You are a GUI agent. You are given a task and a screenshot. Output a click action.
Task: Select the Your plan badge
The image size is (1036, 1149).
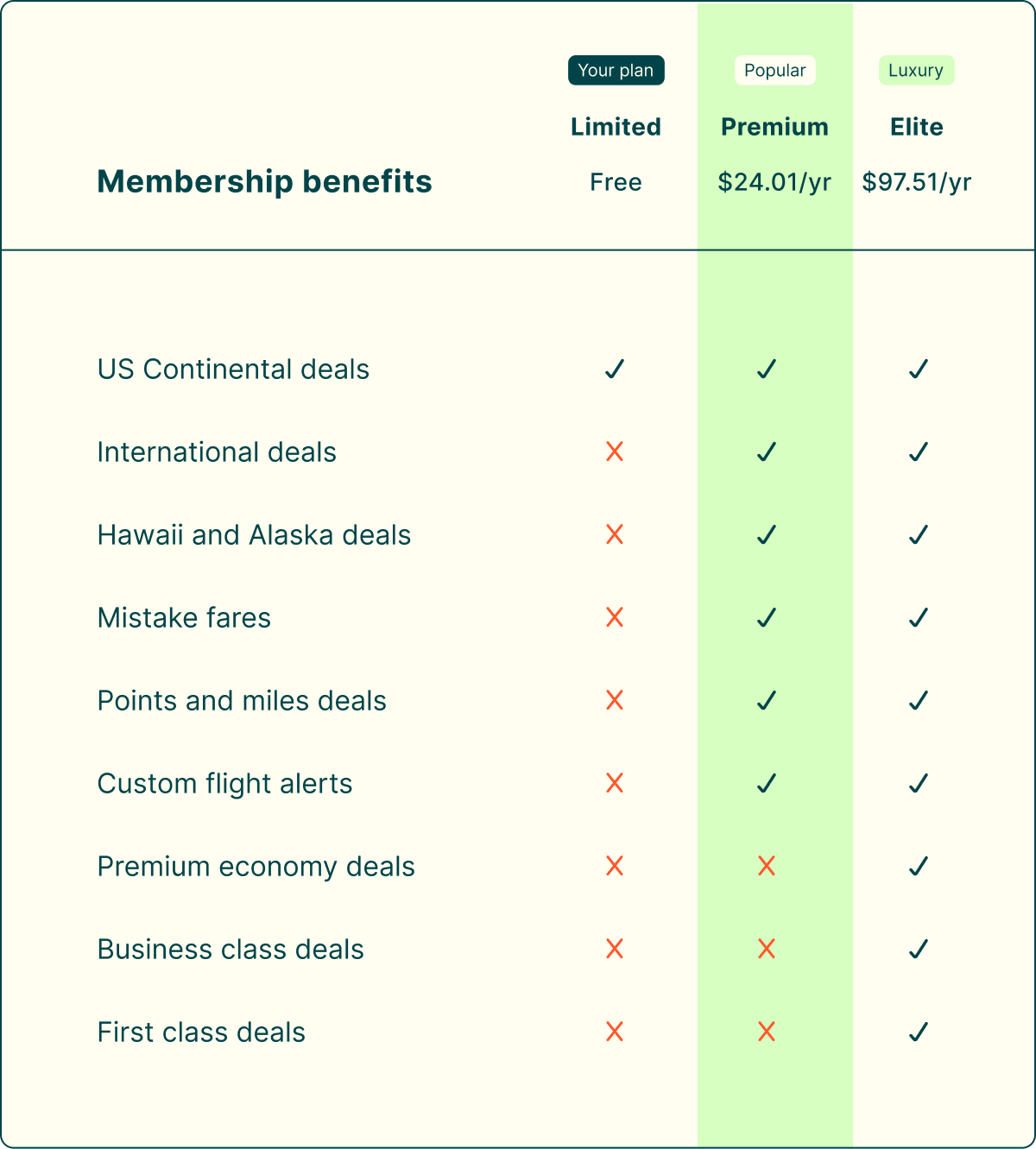click(616, 71)
